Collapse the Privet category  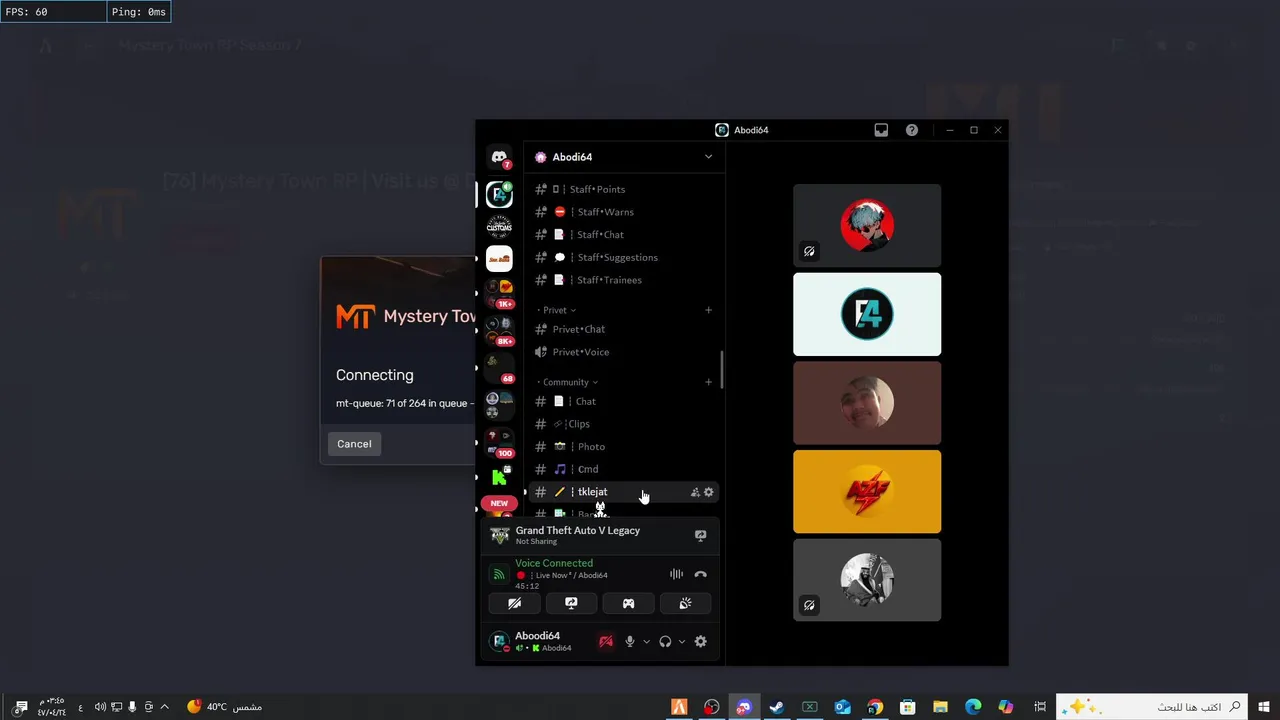coord(558,310)
